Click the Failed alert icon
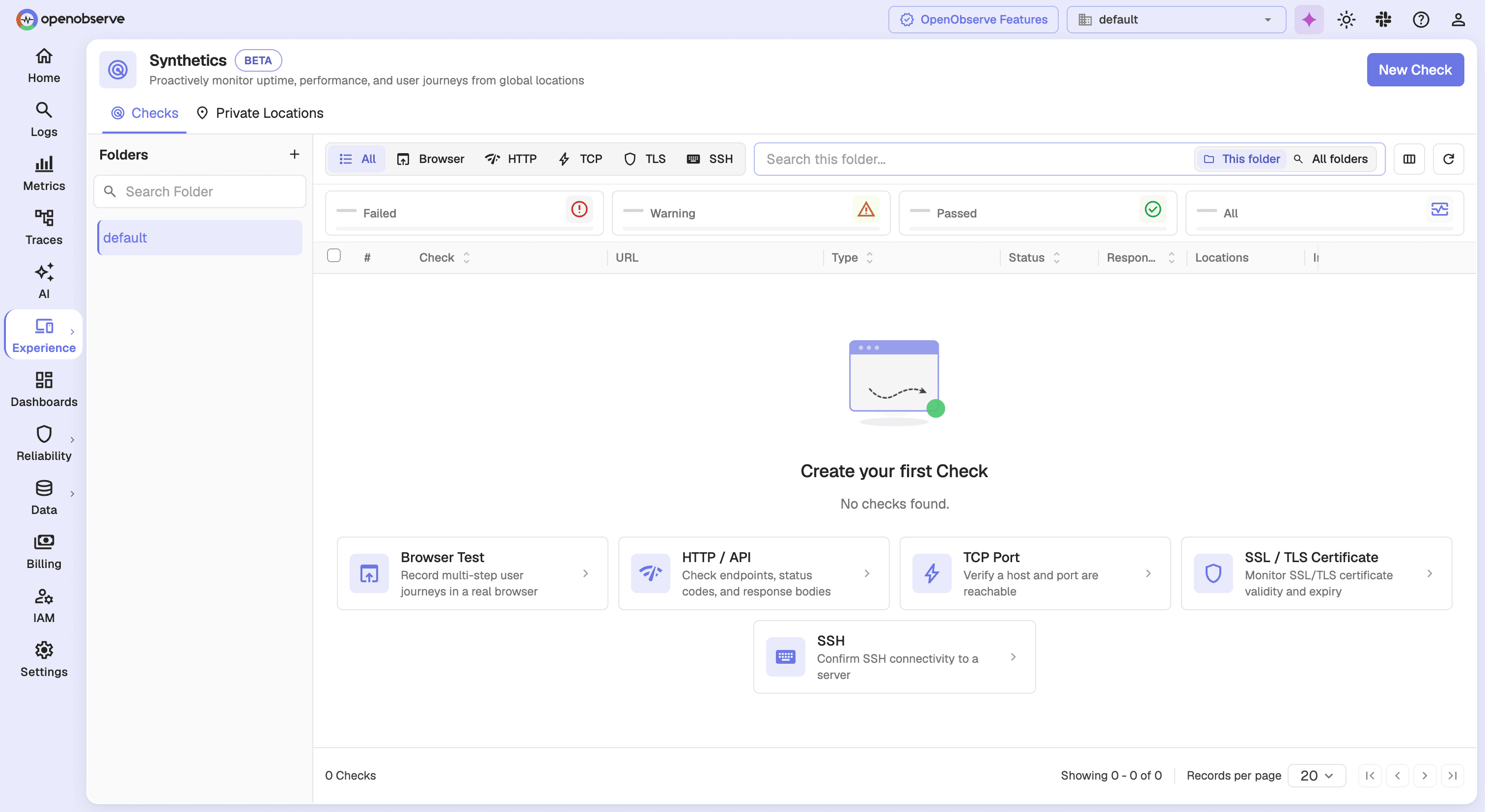The image size is (1485, 812). pos(579,209)
